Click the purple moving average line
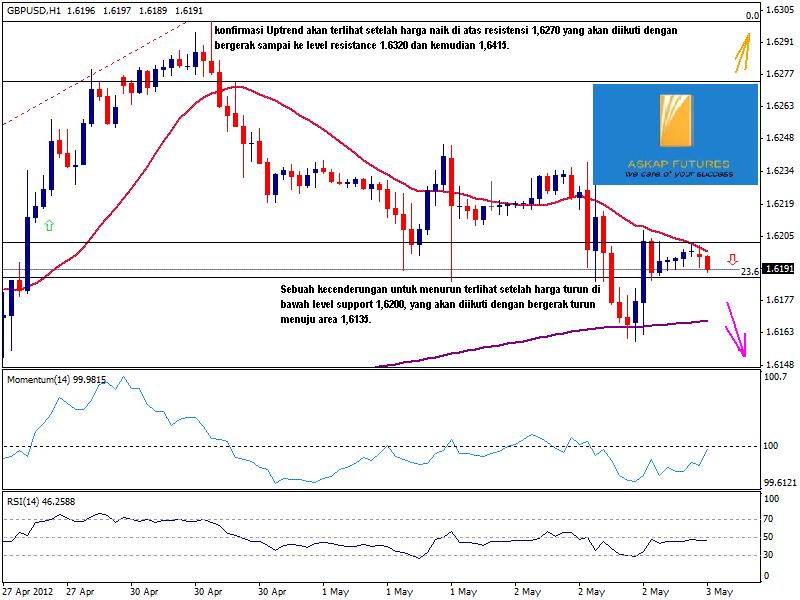 pyautogui.click(x=500, y=344)
